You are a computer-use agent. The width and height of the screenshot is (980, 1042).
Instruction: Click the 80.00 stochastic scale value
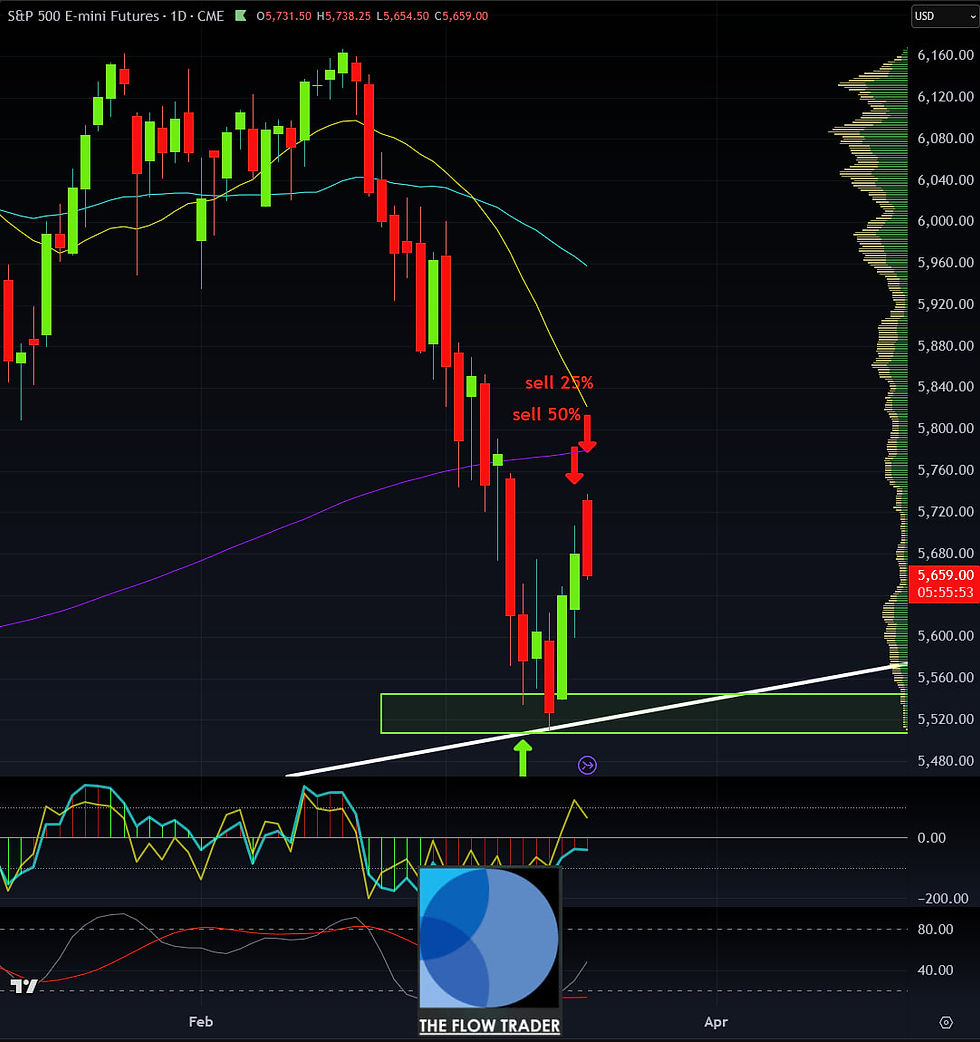point(935,929)
